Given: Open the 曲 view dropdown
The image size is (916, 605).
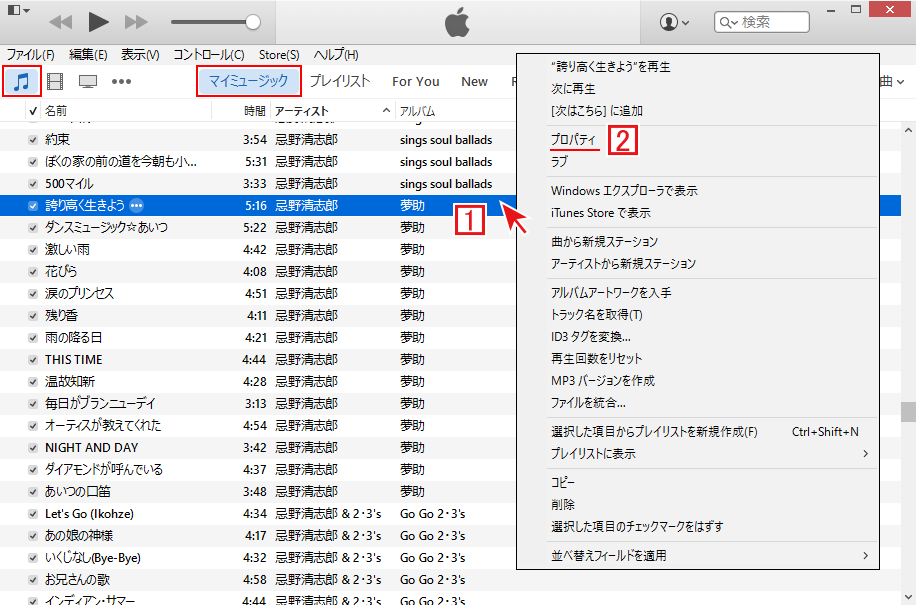Looking at the screenshot, I should click(892, 82).
